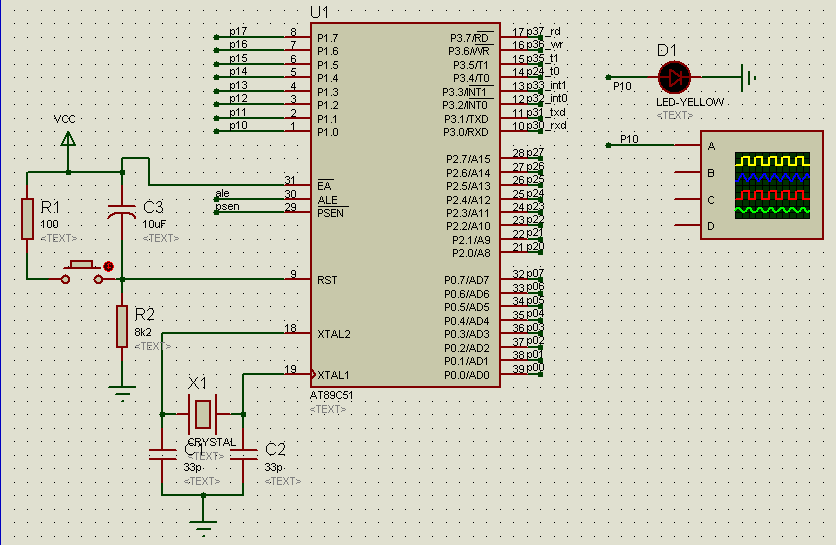Click the p10 net label near pin 1

(238, 125)
